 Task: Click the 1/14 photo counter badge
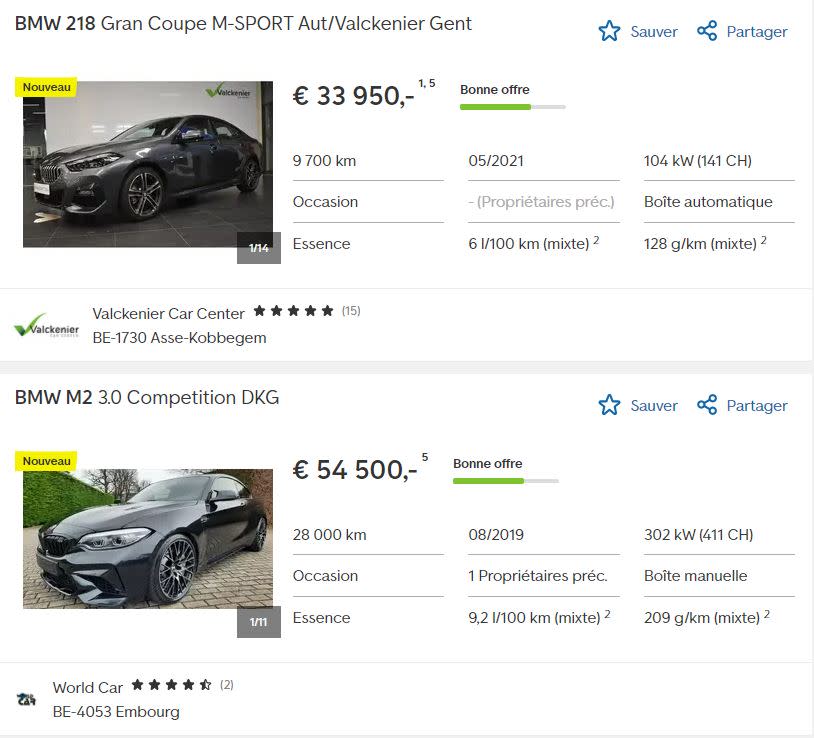[259, 248]
